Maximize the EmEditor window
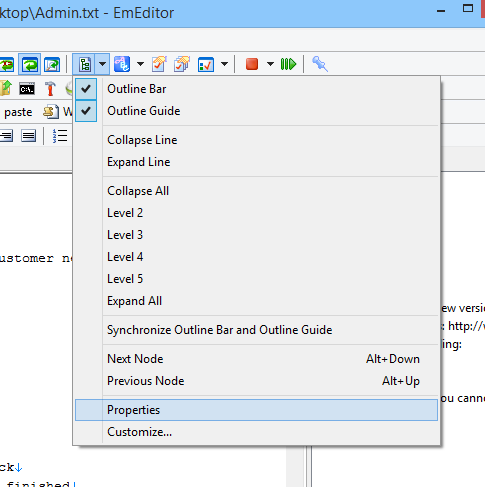The height and width of the screenshot is (487, 485). tap(468, 9)
